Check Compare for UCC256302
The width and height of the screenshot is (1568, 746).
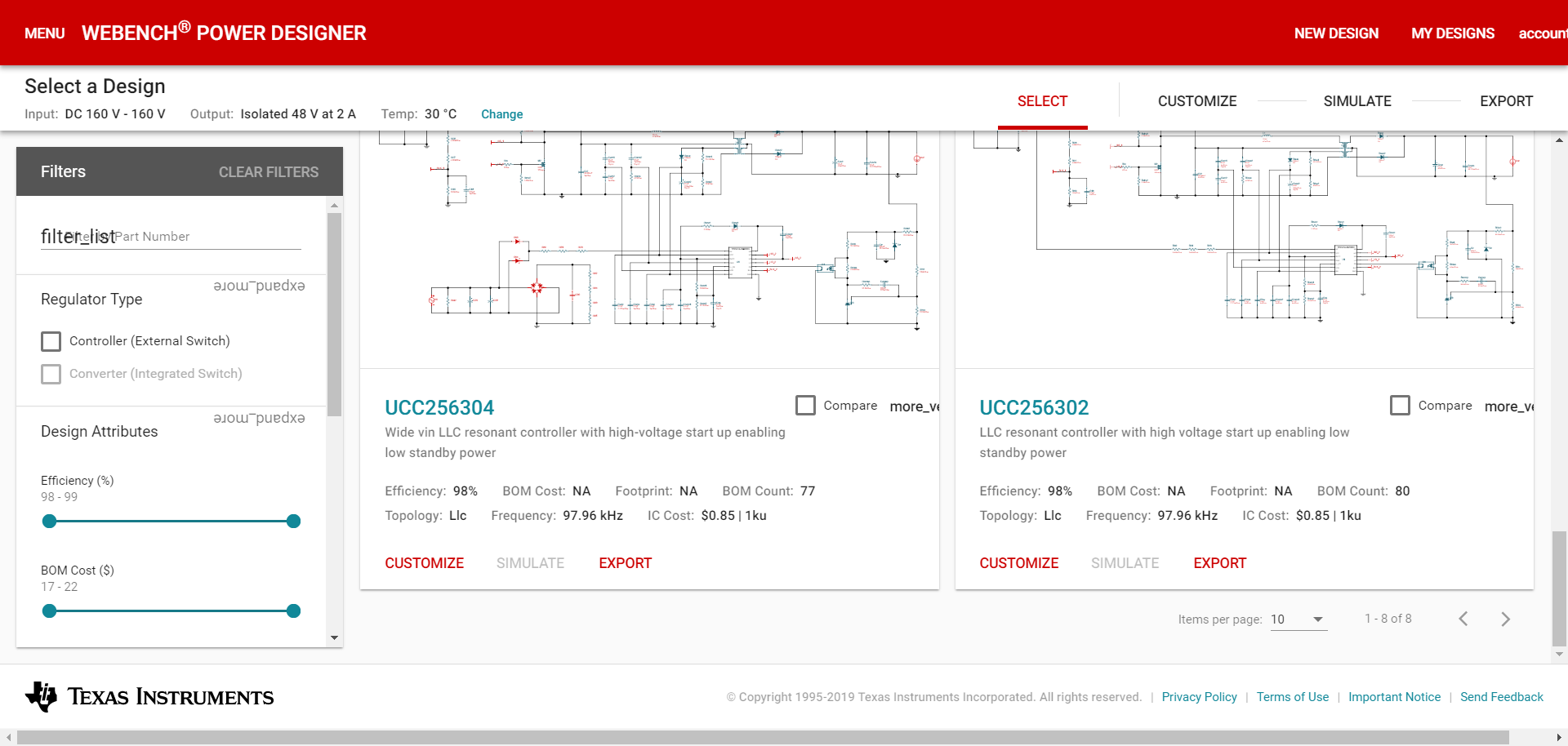[1400, 406]
